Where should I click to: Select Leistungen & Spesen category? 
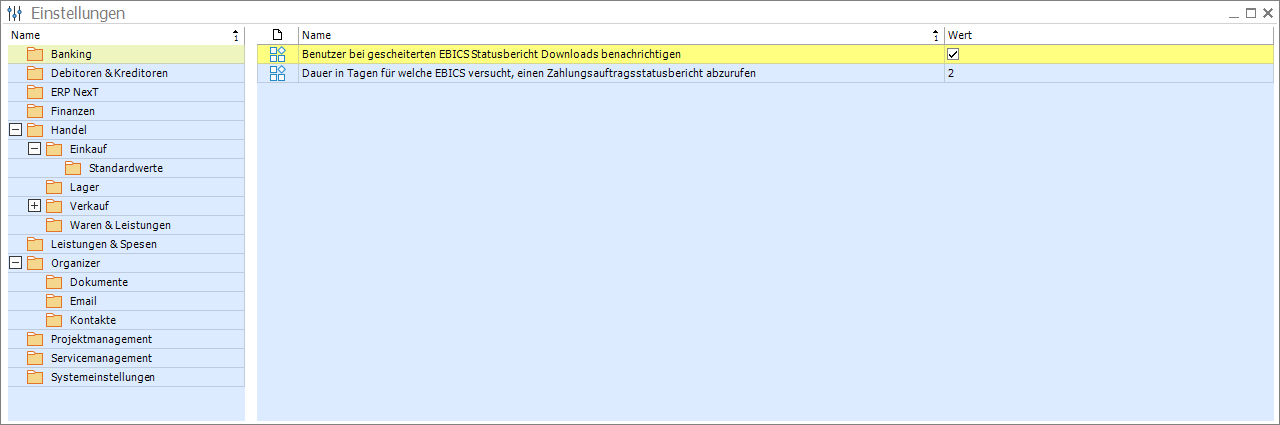click(x=104, y=244)
